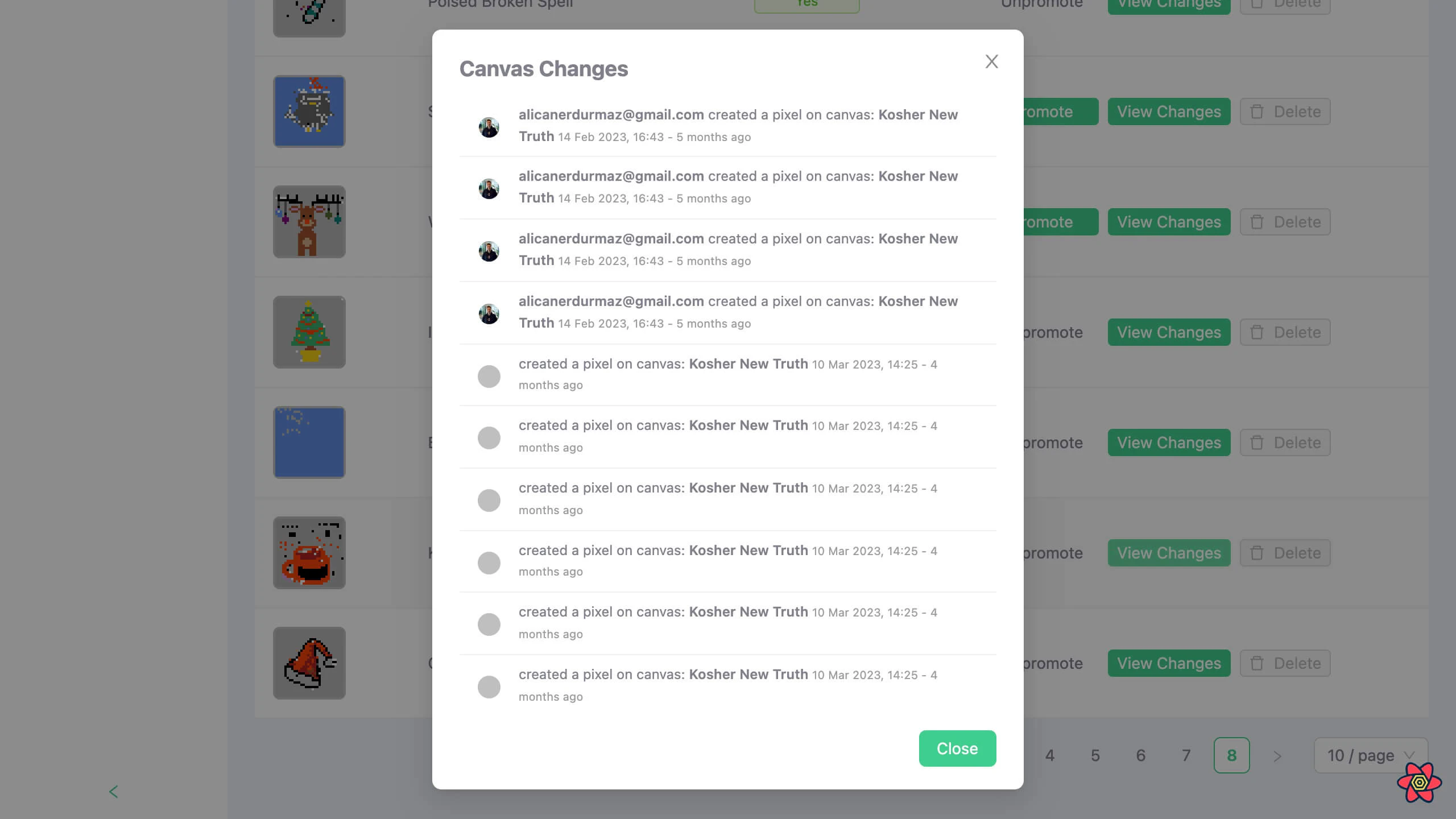The width and height of the screenshot is (1456, 819).
Task: Click the left chevron navigation arrow
Action: (x=113, y=791)
